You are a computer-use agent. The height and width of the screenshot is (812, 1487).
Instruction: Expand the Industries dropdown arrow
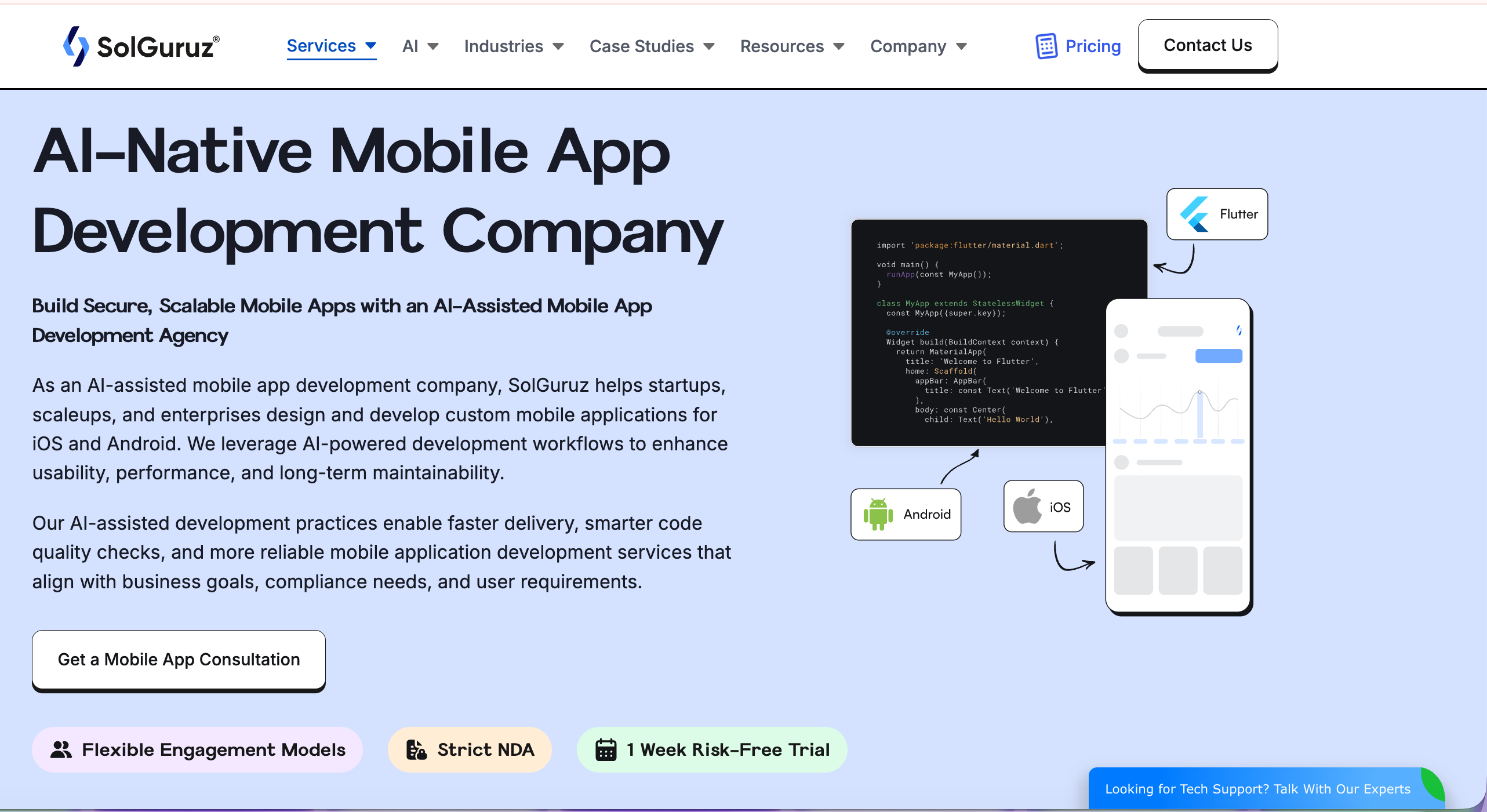click(558, 46)
